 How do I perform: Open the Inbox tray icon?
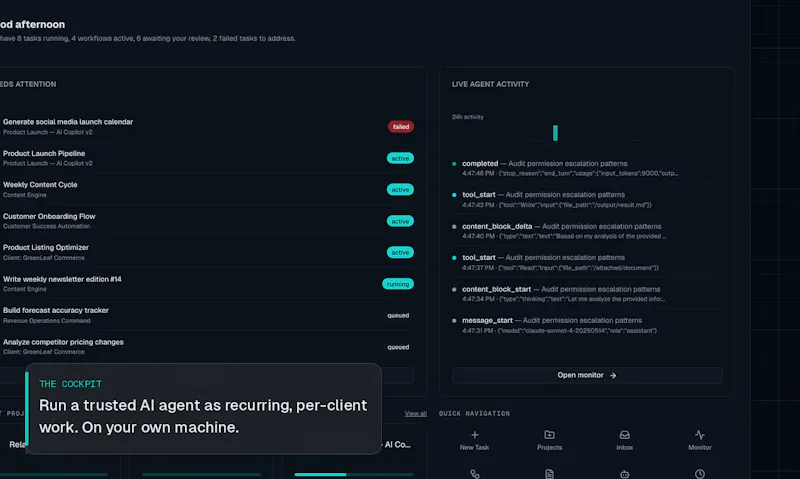click(x=624, y=435)
